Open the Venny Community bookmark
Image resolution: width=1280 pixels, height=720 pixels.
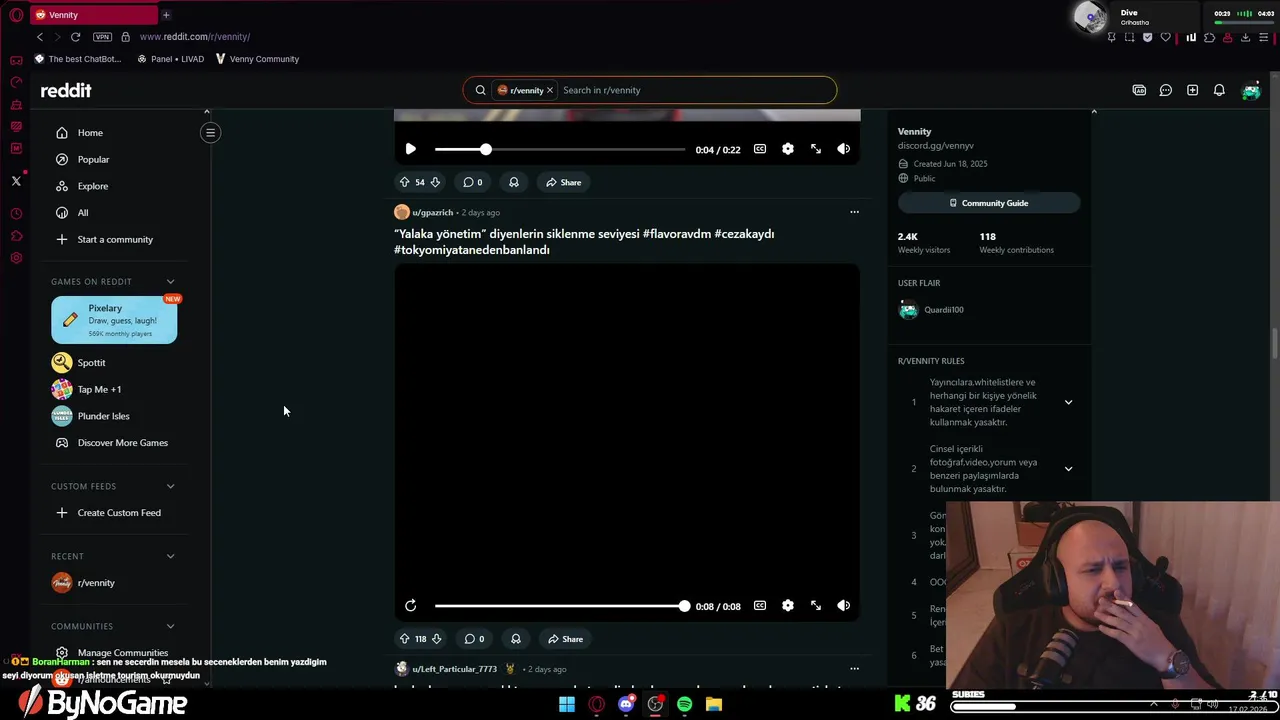pos(257,59)
